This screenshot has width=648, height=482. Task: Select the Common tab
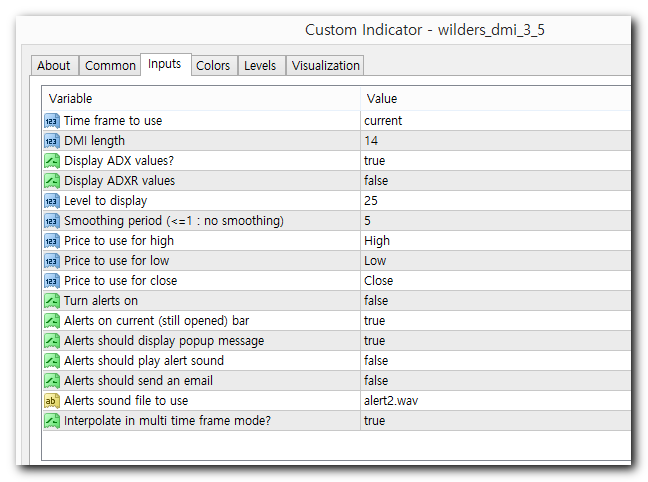coord(110,66)
